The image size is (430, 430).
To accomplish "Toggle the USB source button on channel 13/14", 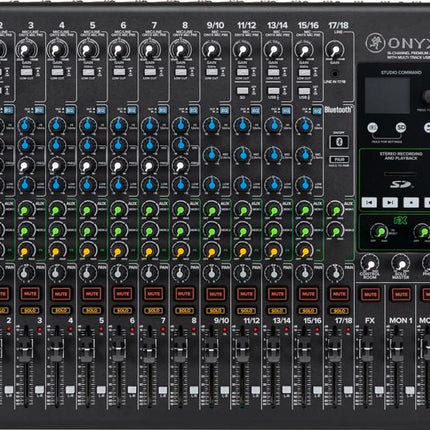I will pyautogui.click(x=273, y=91).
